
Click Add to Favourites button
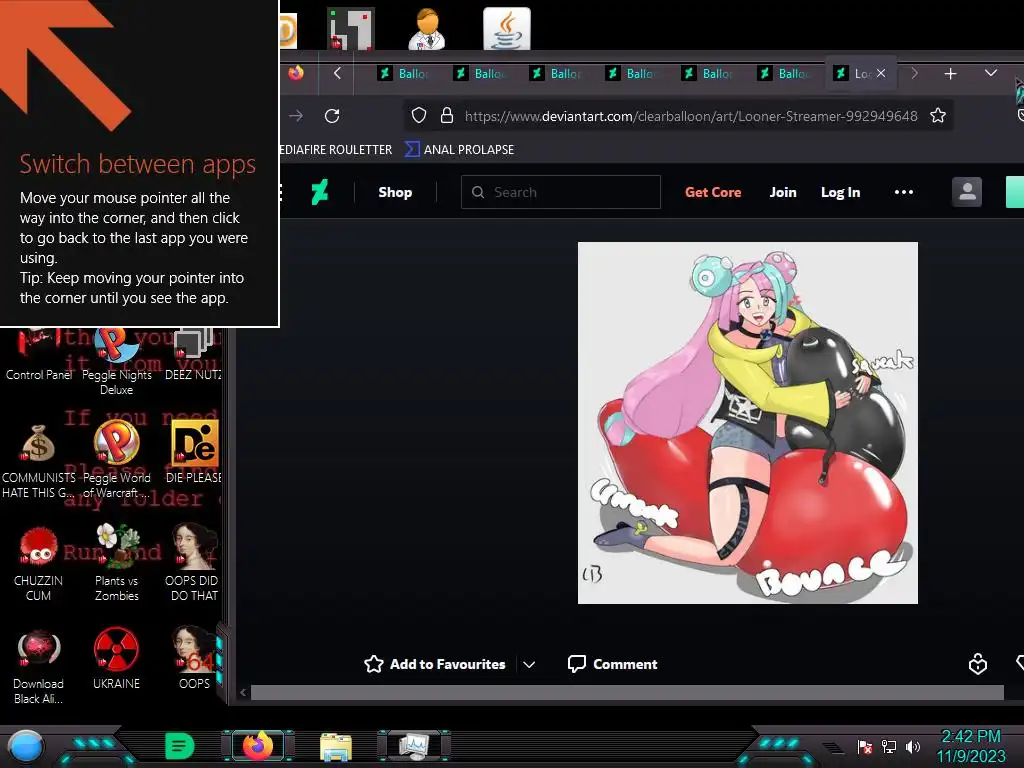[x=435, y=664]
